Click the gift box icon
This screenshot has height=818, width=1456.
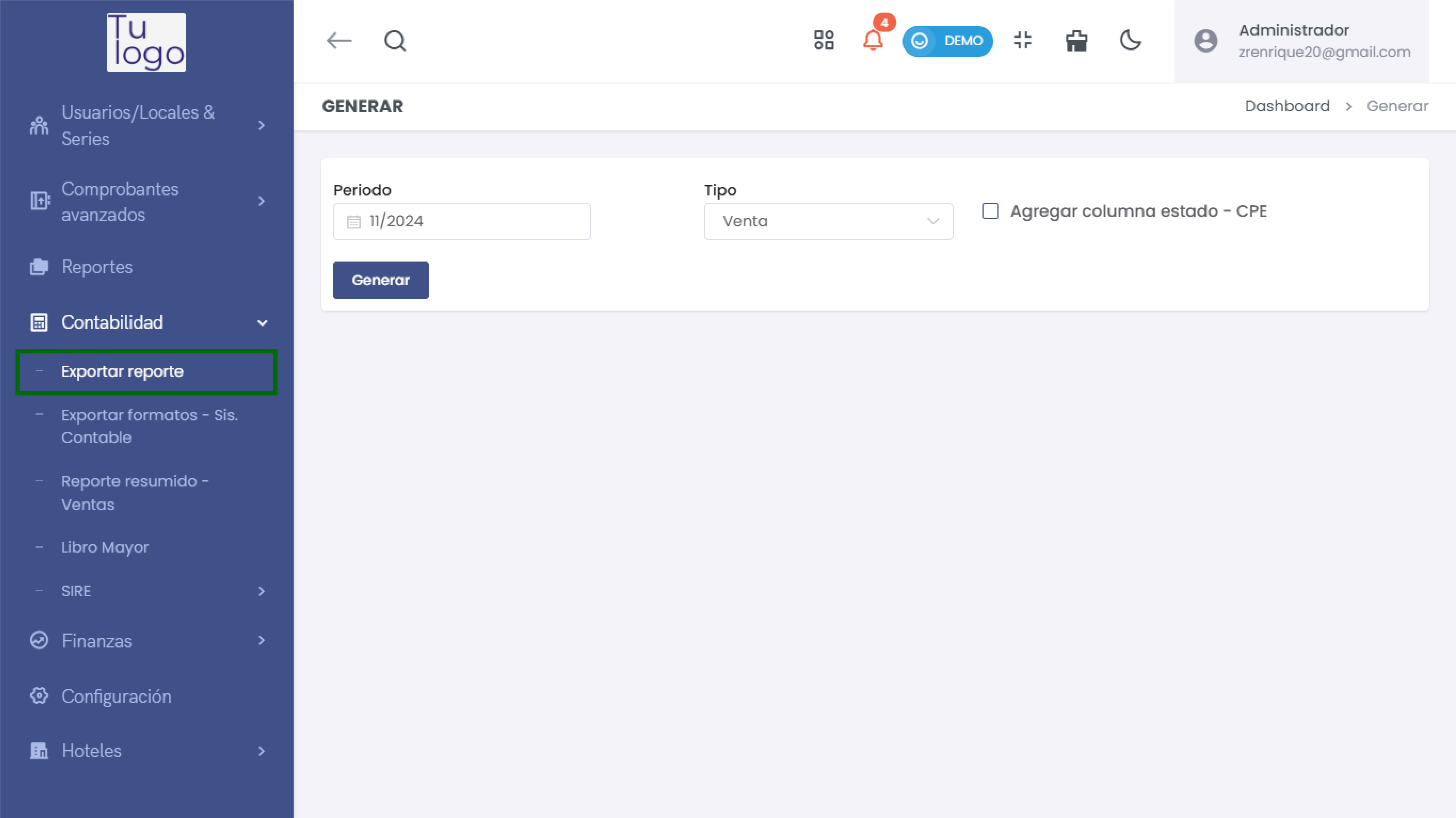pyautogui.click(x=1076, y=41)
